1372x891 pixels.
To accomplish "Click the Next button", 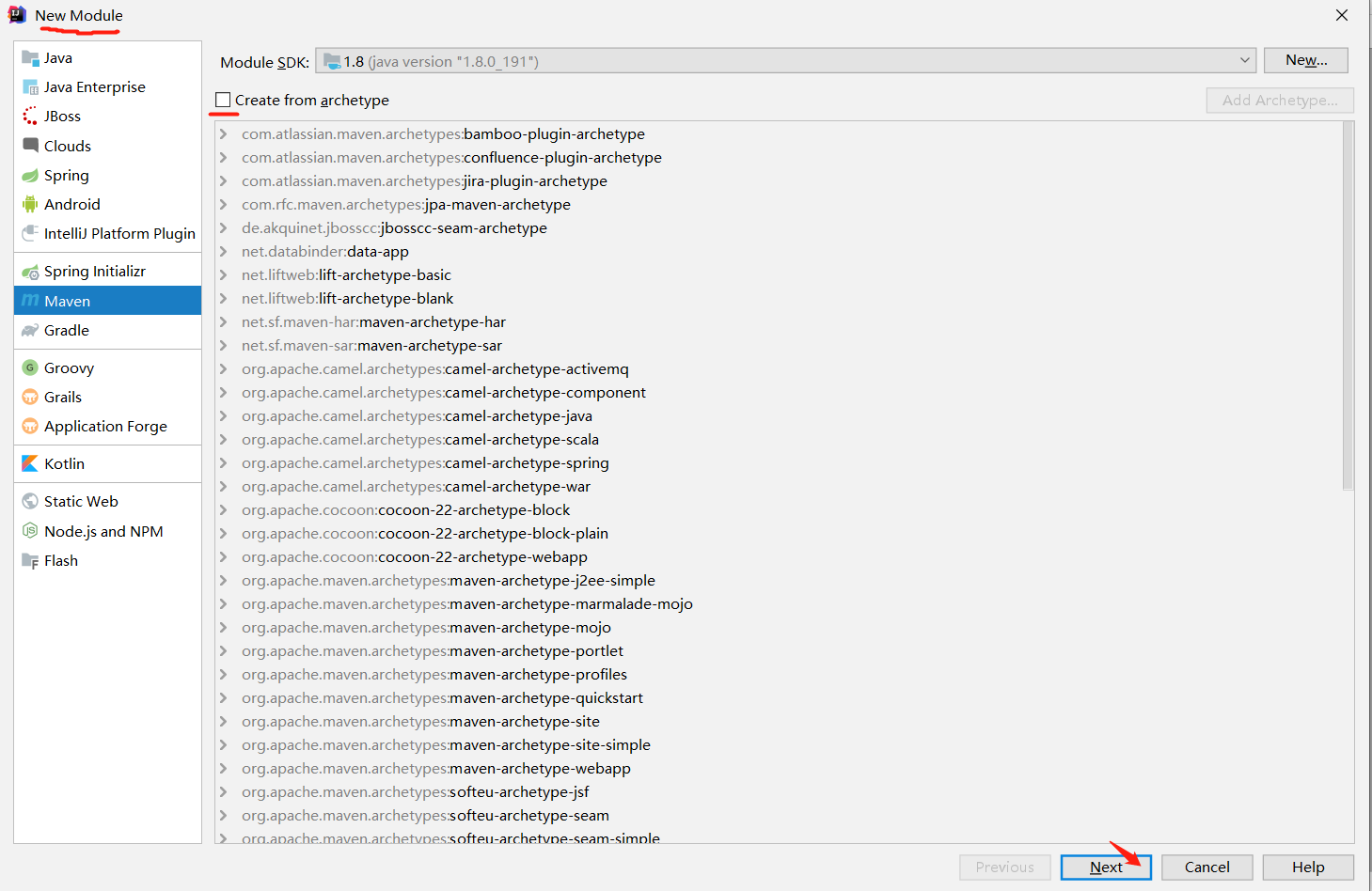I will pyautogui.click(x=1106, y=868).
